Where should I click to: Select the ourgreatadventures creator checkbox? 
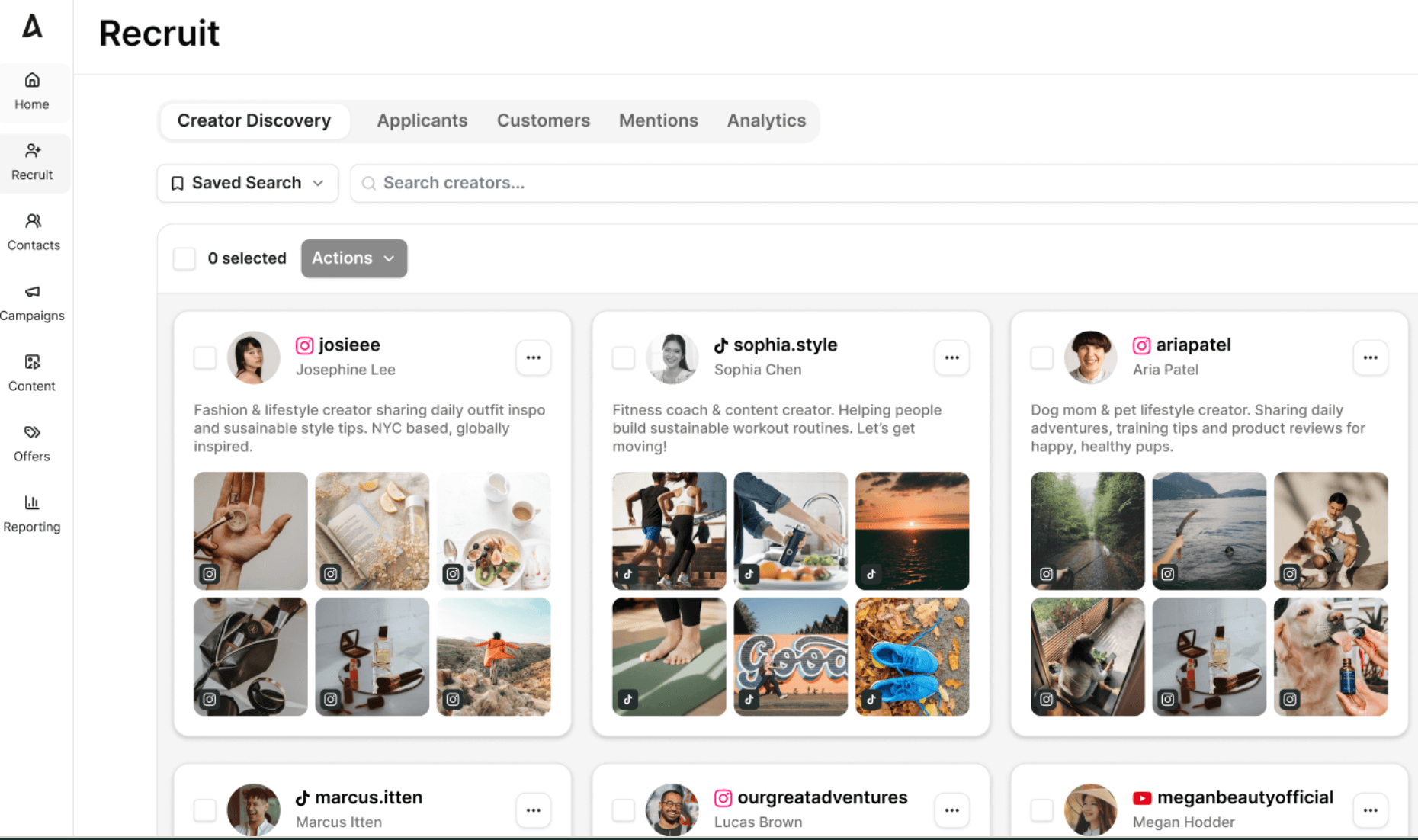(624, 810)
